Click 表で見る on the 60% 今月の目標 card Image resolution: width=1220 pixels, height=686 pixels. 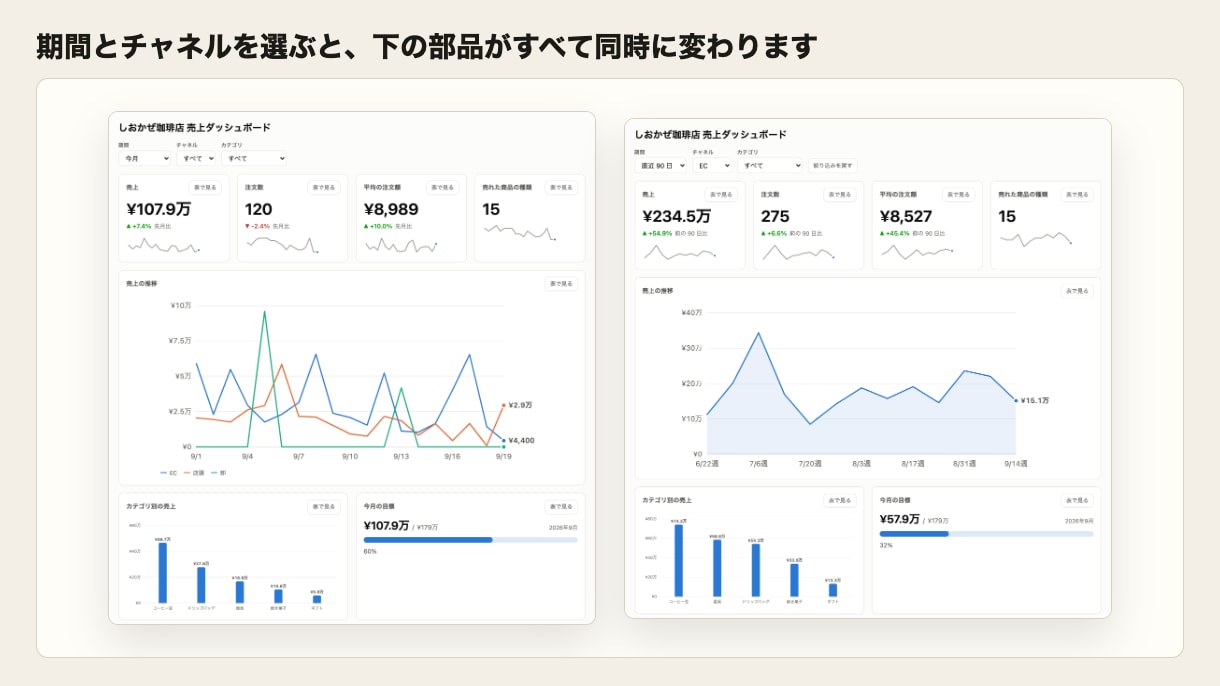coord(562,507)
